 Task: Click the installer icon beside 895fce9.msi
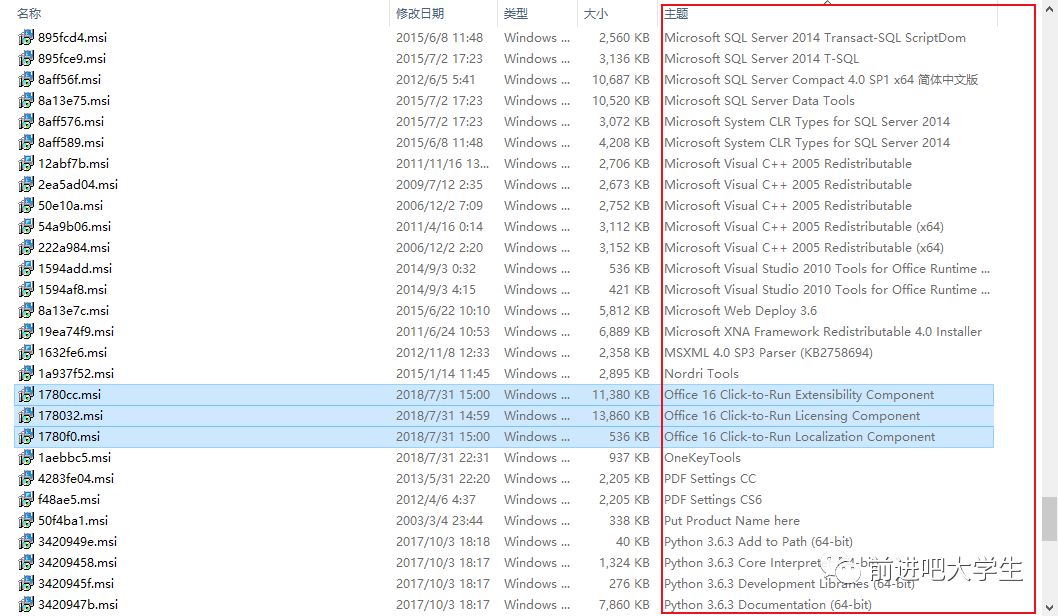26,58
